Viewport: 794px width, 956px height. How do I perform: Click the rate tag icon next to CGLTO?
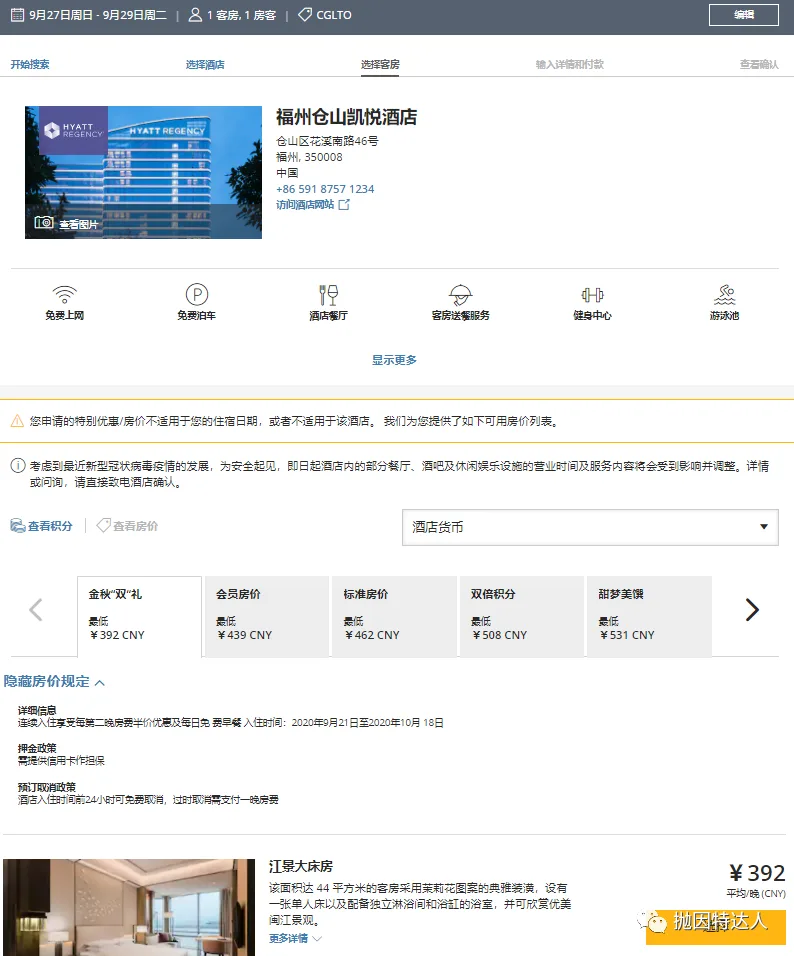[305, 15]
